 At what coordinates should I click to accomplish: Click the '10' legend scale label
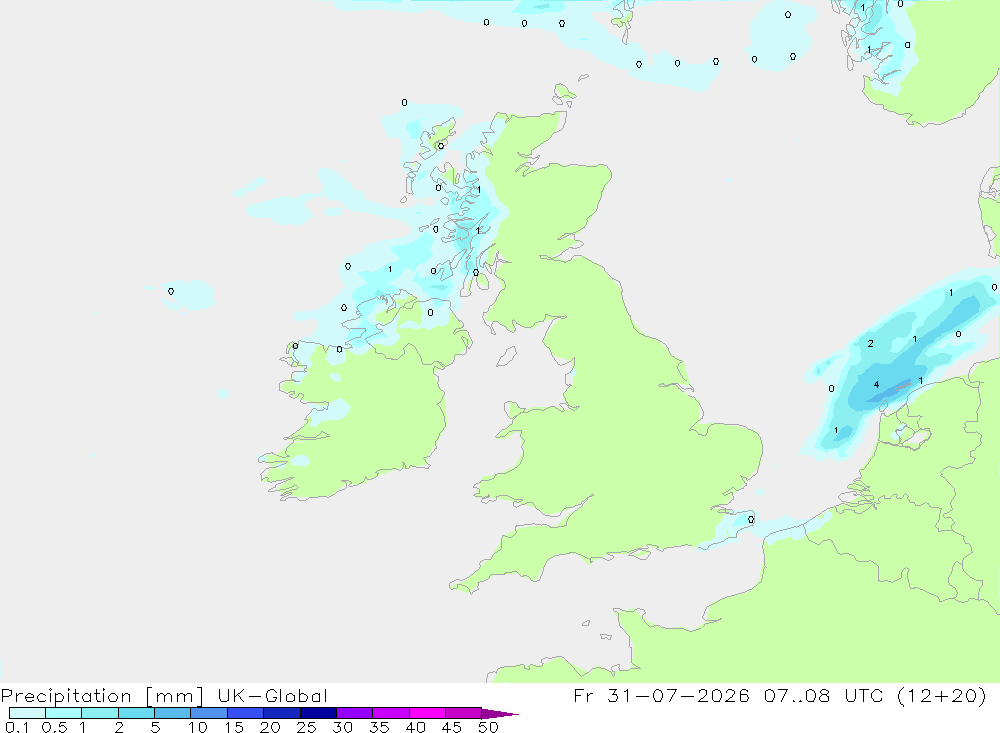(x=198, y=727)
